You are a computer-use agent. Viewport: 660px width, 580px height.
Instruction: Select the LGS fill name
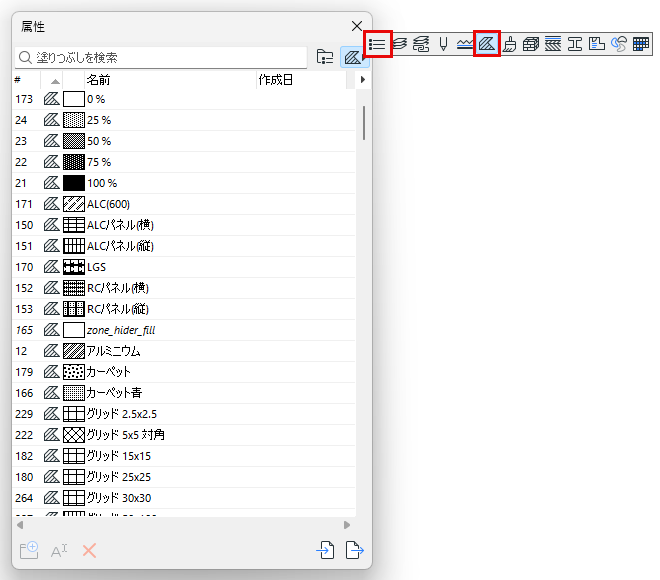click(x=96, y=267)
